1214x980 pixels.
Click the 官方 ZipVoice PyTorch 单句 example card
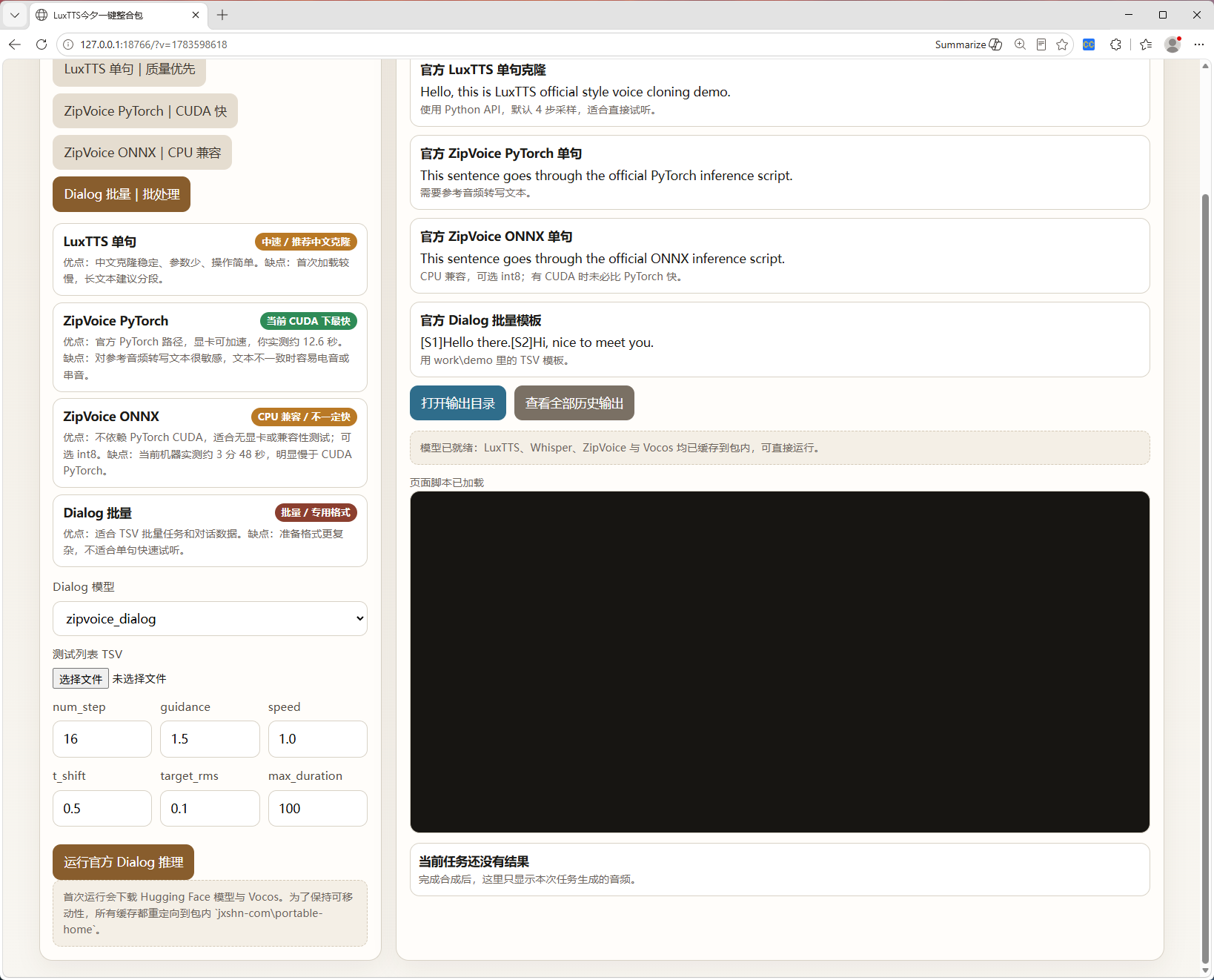click(780, 172)
